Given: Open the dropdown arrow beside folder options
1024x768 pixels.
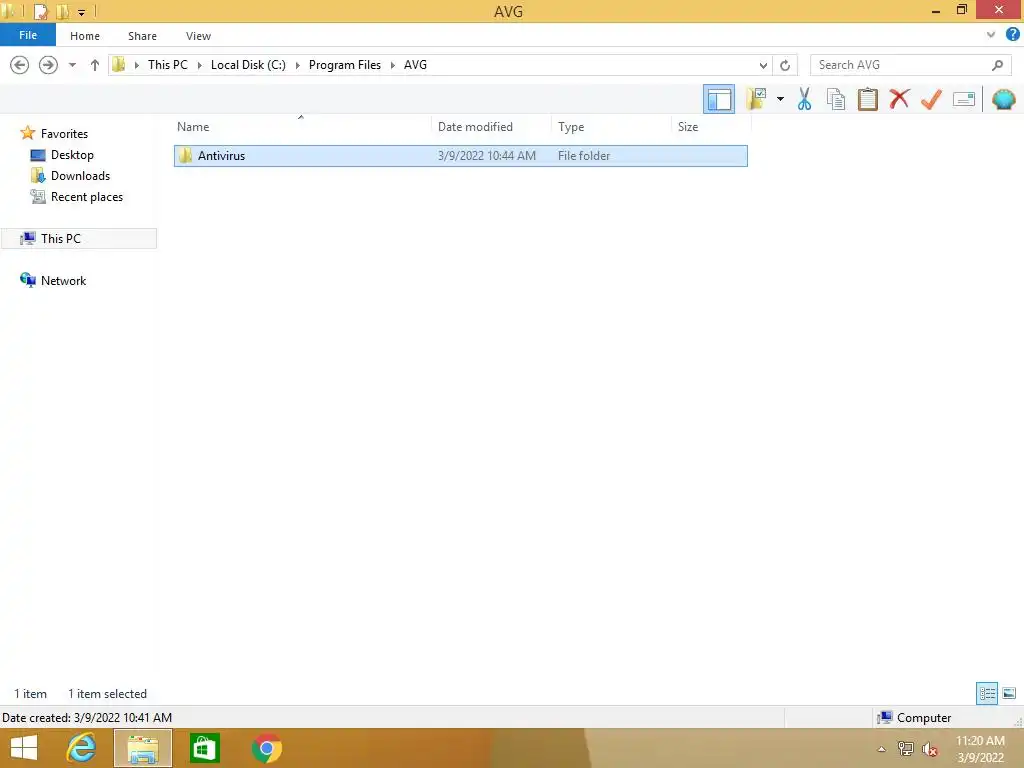Looking at the screenshot, I should pos(780,99).
